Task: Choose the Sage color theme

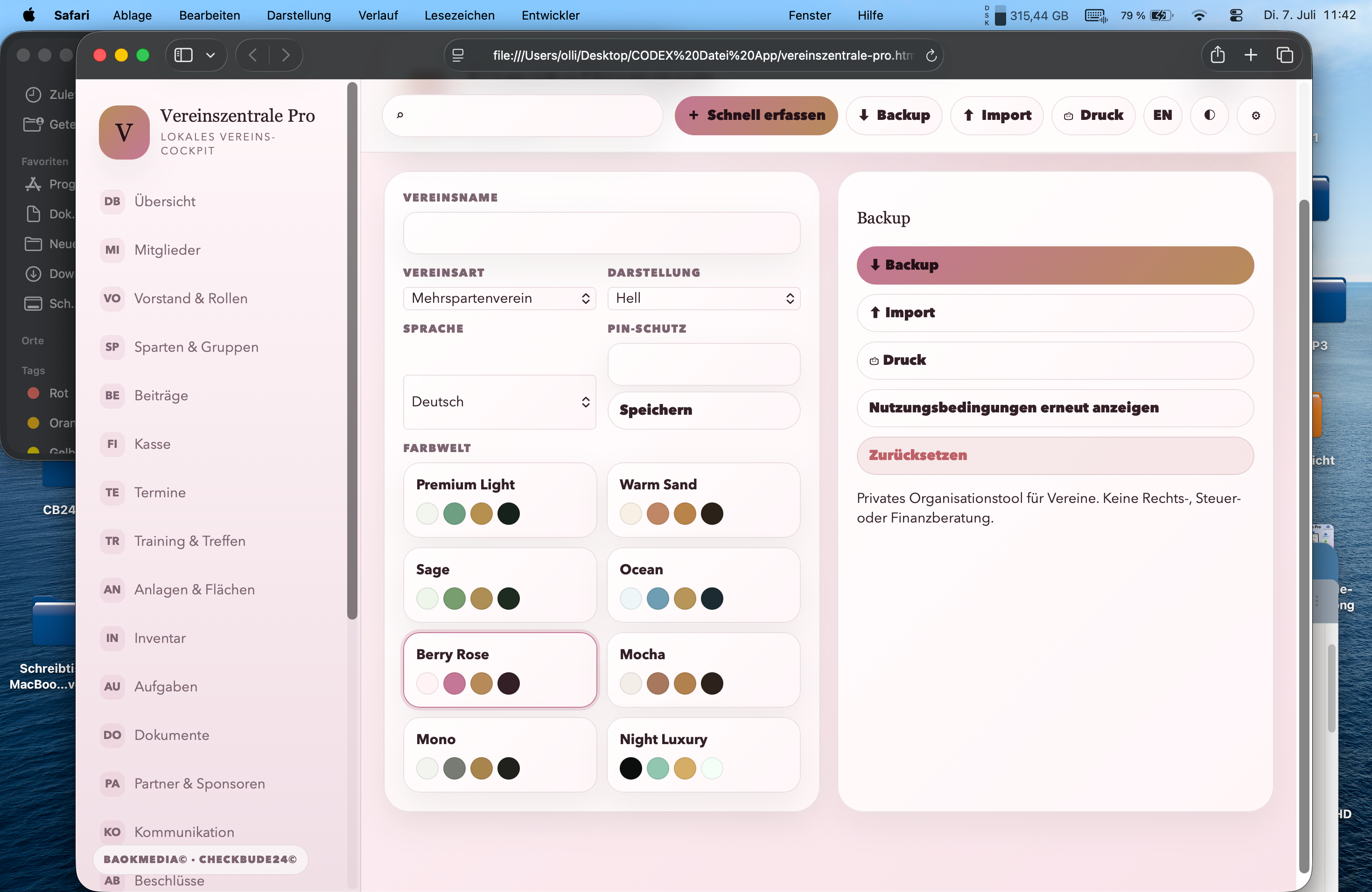Action: [x=500, y=584]
